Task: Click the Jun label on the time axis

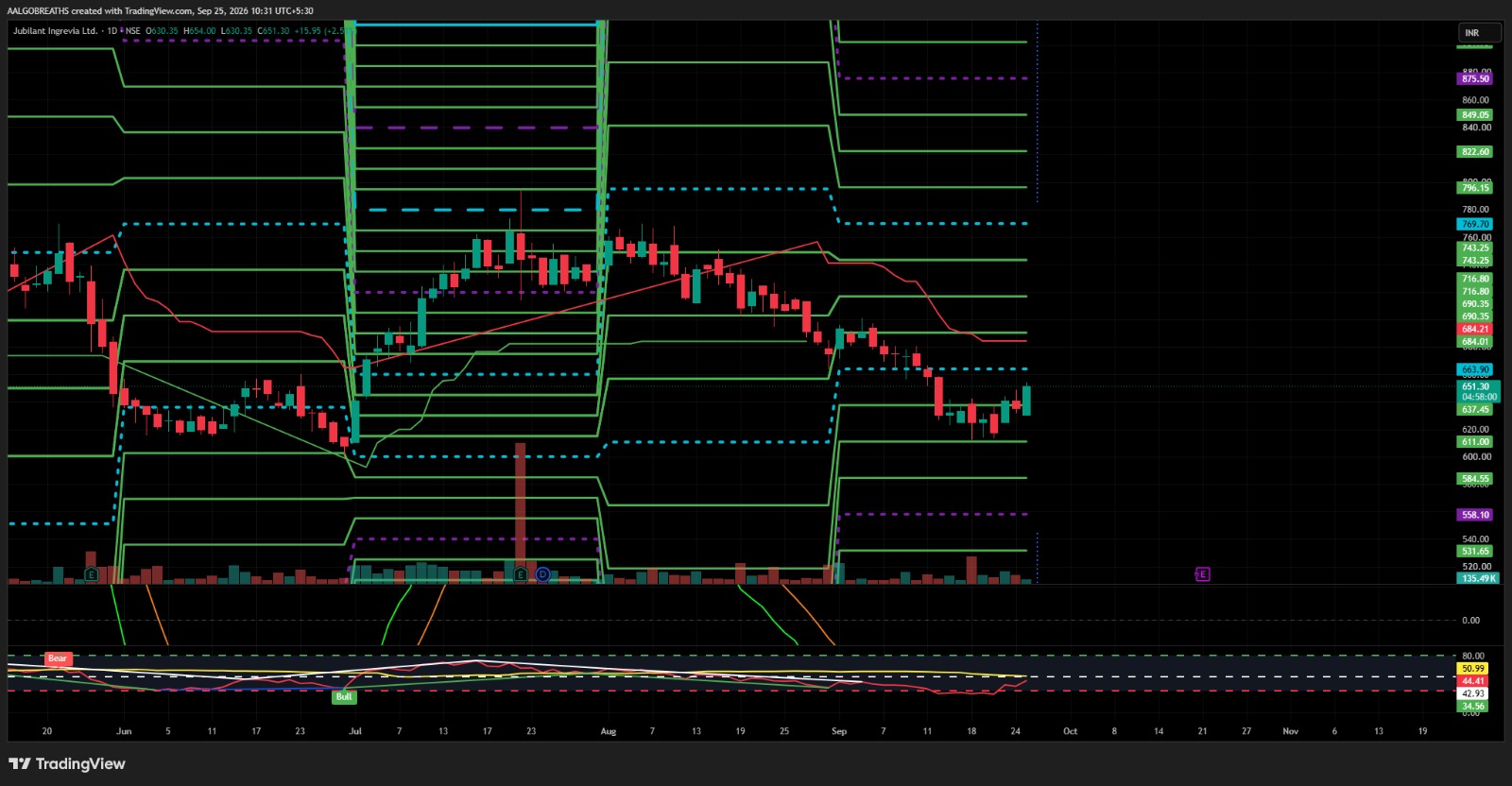Action: pos(124,731)
